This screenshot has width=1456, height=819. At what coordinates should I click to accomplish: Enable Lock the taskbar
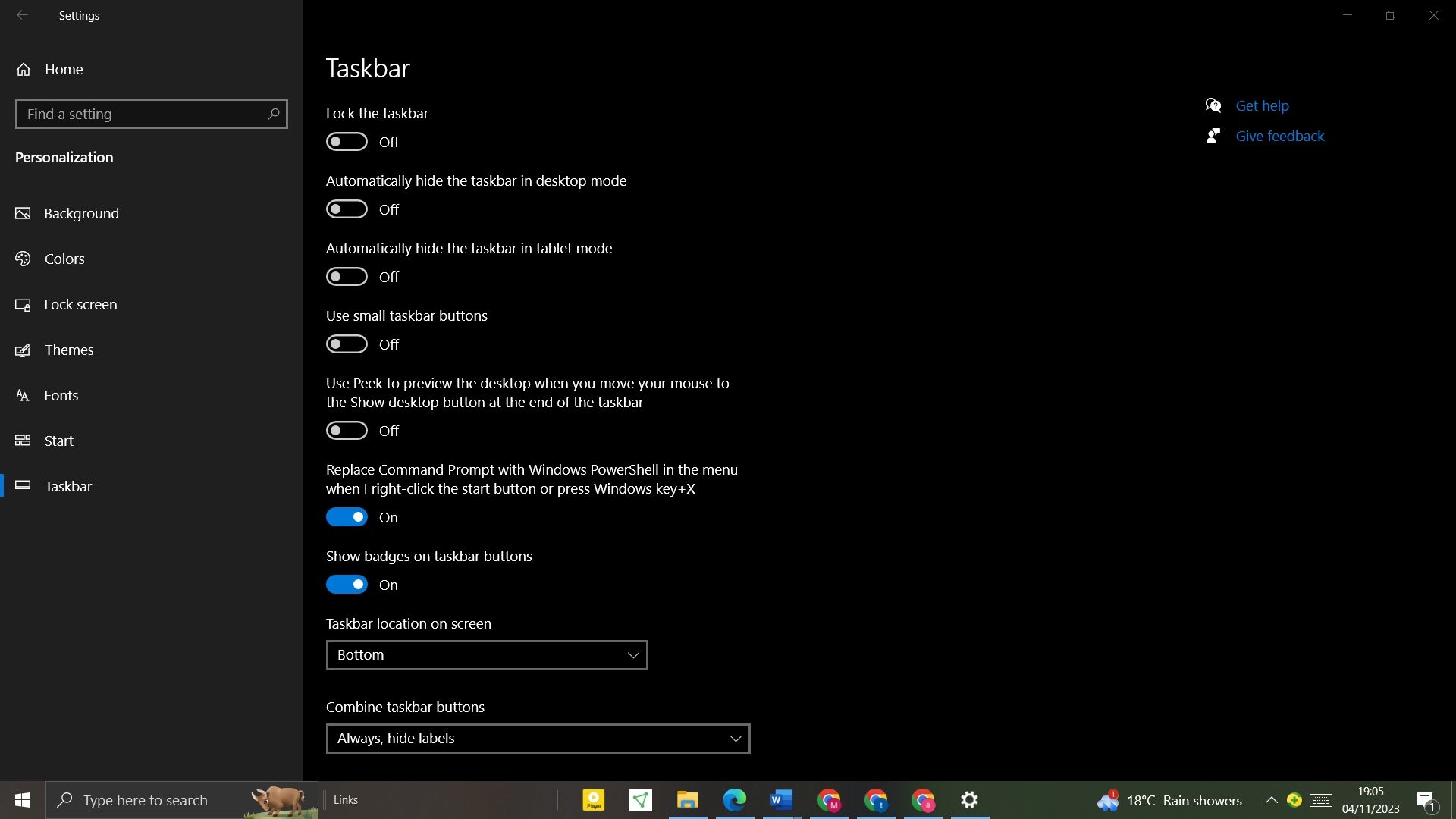click(x=347, y=141)
